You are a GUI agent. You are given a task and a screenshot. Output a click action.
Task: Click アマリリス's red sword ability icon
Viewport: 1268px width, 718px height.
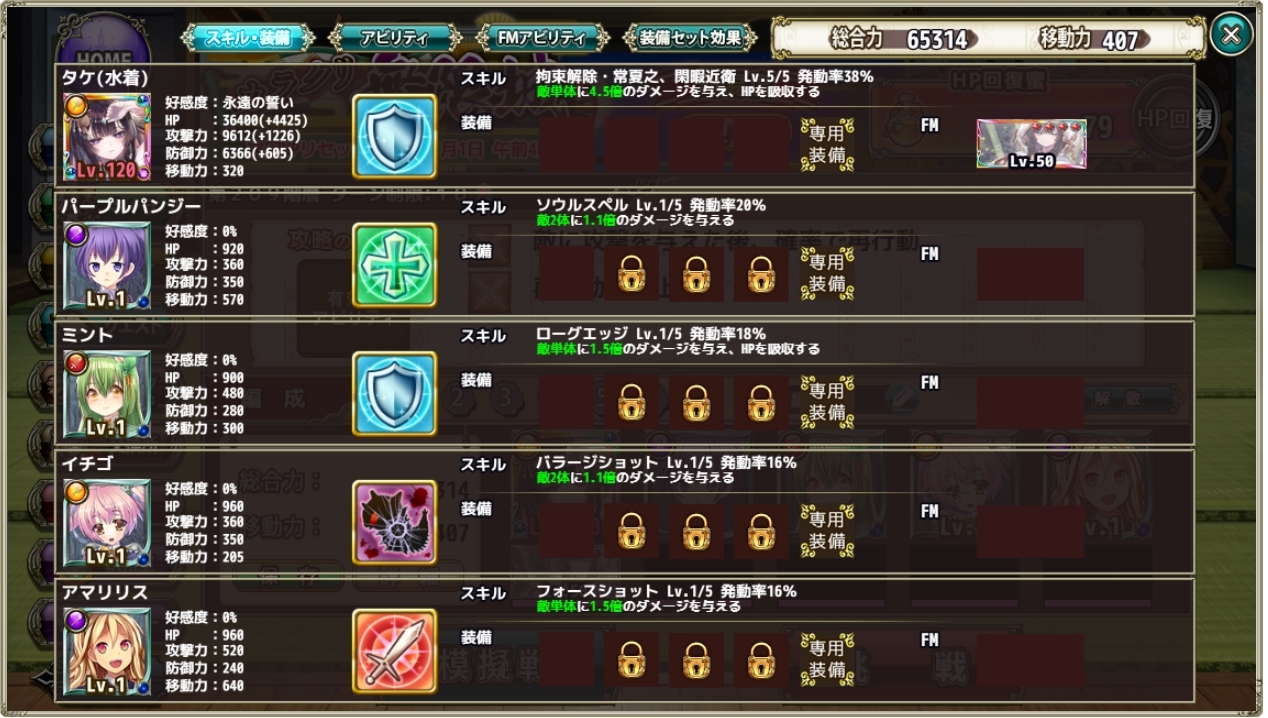394,651
